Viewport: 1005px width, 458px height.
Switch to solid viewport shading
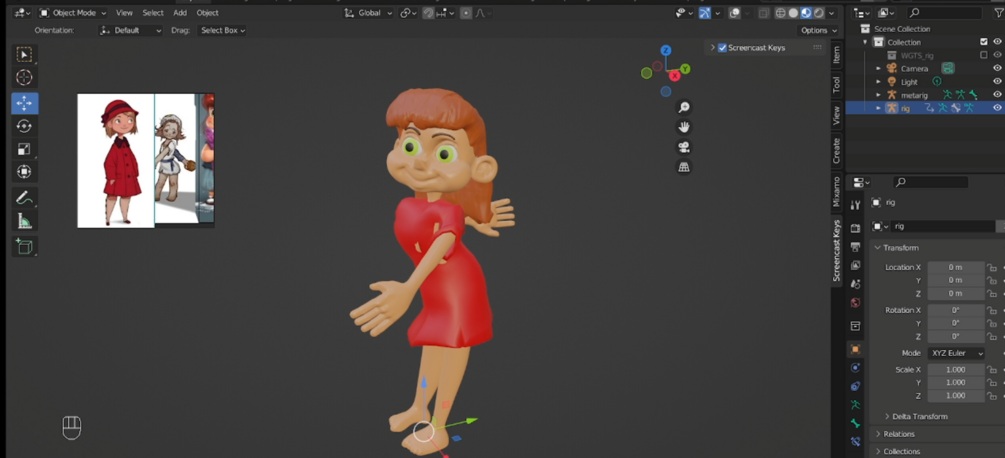click(x=793, y=13)
